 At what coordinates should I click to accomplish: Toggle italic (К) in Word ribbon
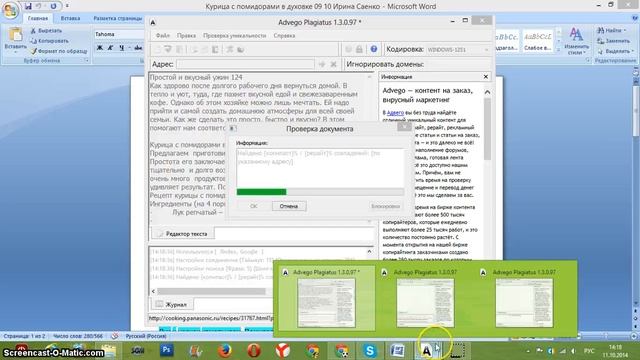[x=110, y=48]
